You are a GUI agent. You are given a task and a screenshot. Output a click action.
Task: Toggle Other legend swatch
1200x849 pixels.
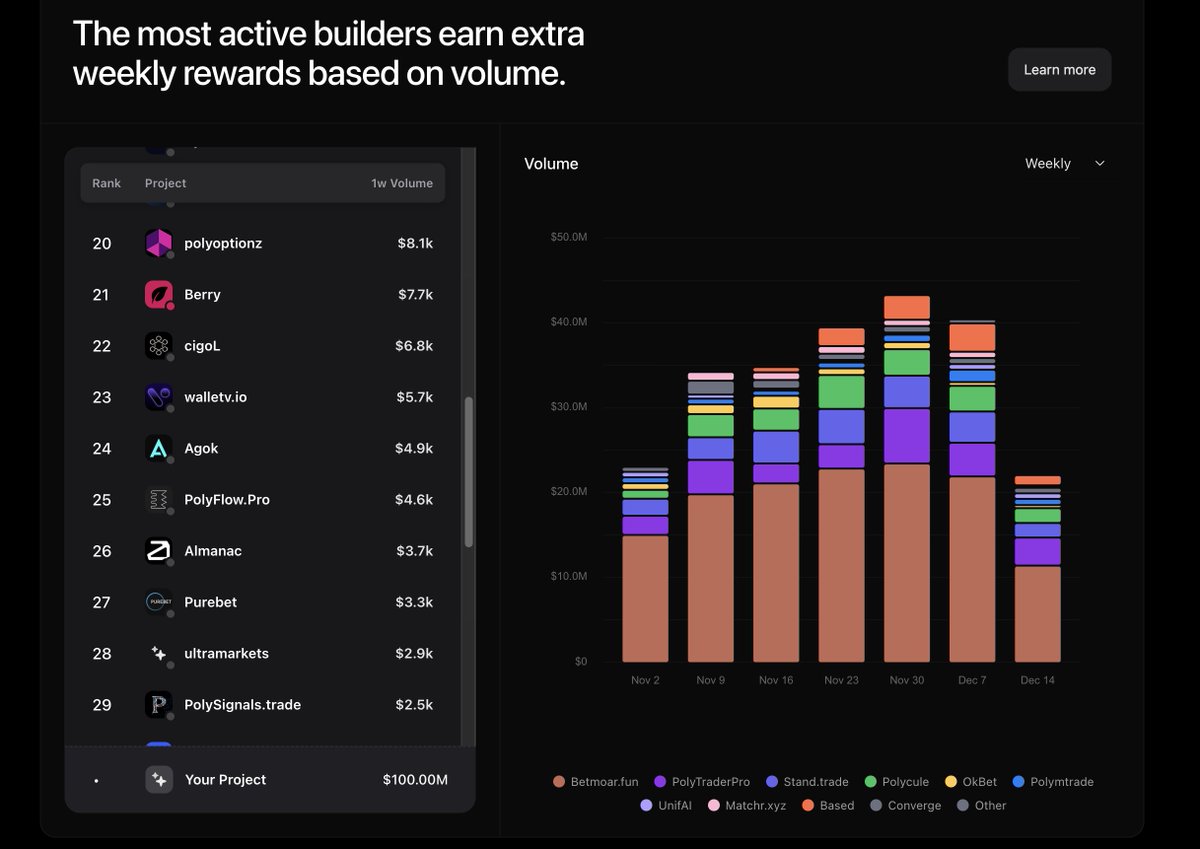coord(963,806)
